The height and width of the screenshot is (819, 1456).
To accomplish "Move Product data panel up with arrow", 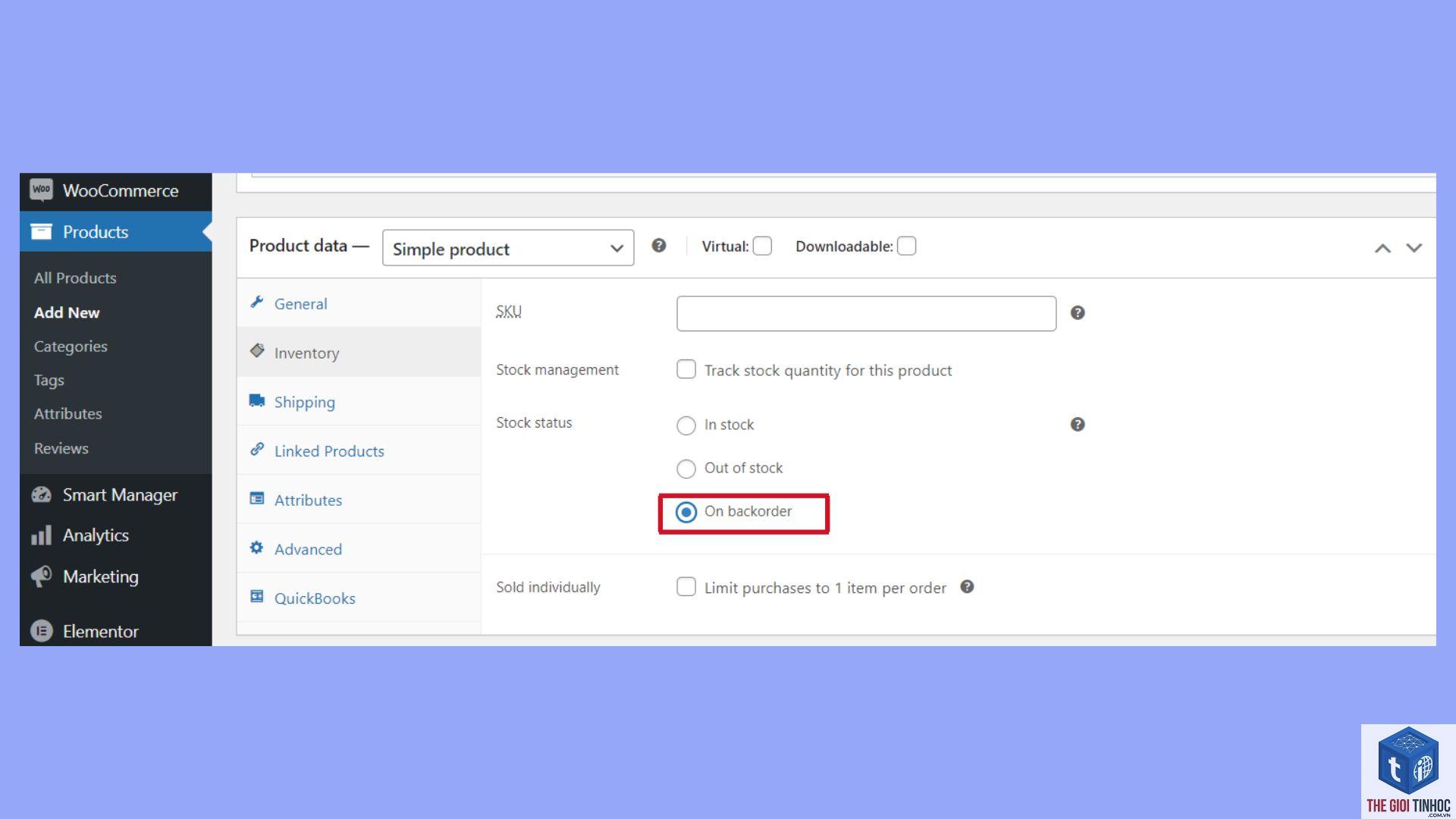I will 1382,248.
